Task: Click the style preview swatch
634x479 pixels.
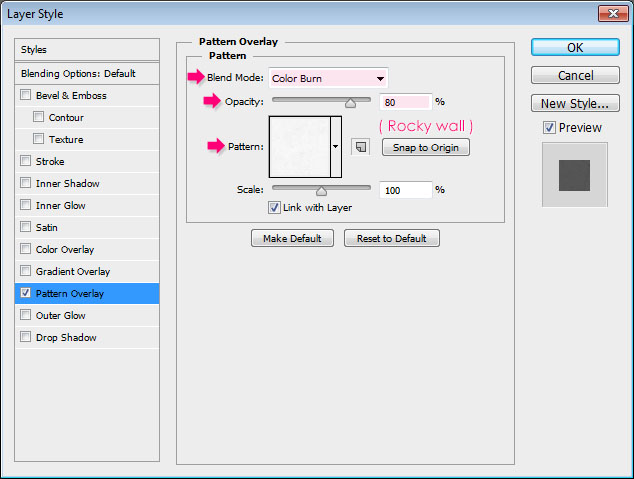Action: coord(575,175)
